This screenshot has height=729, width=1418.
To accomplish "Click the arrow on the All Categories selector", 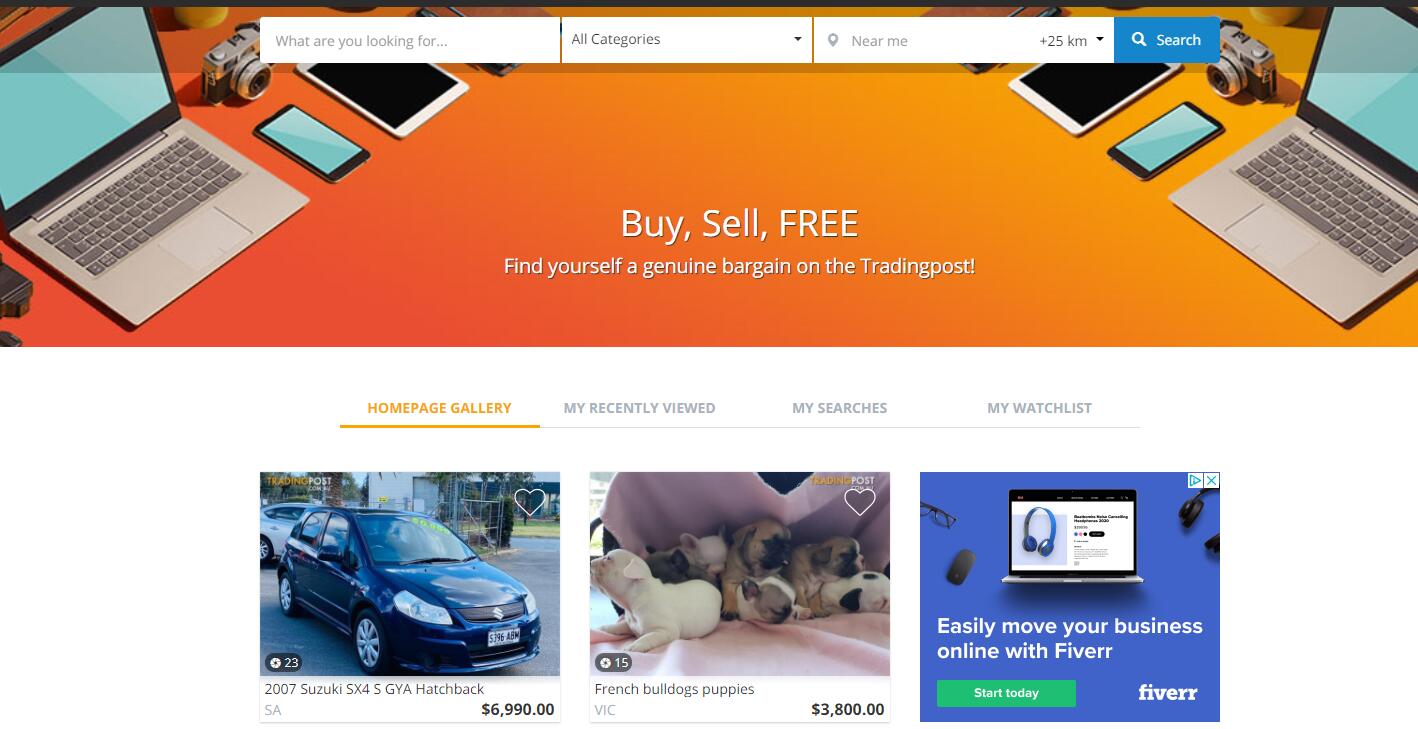I will (797, 40).
